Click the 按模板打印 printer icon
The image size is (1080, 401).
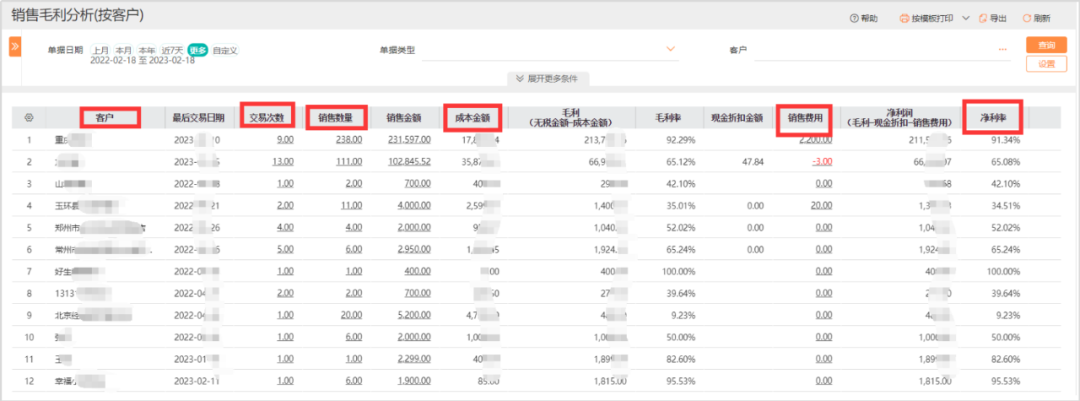pyautogui.click(x=904, y=19)
